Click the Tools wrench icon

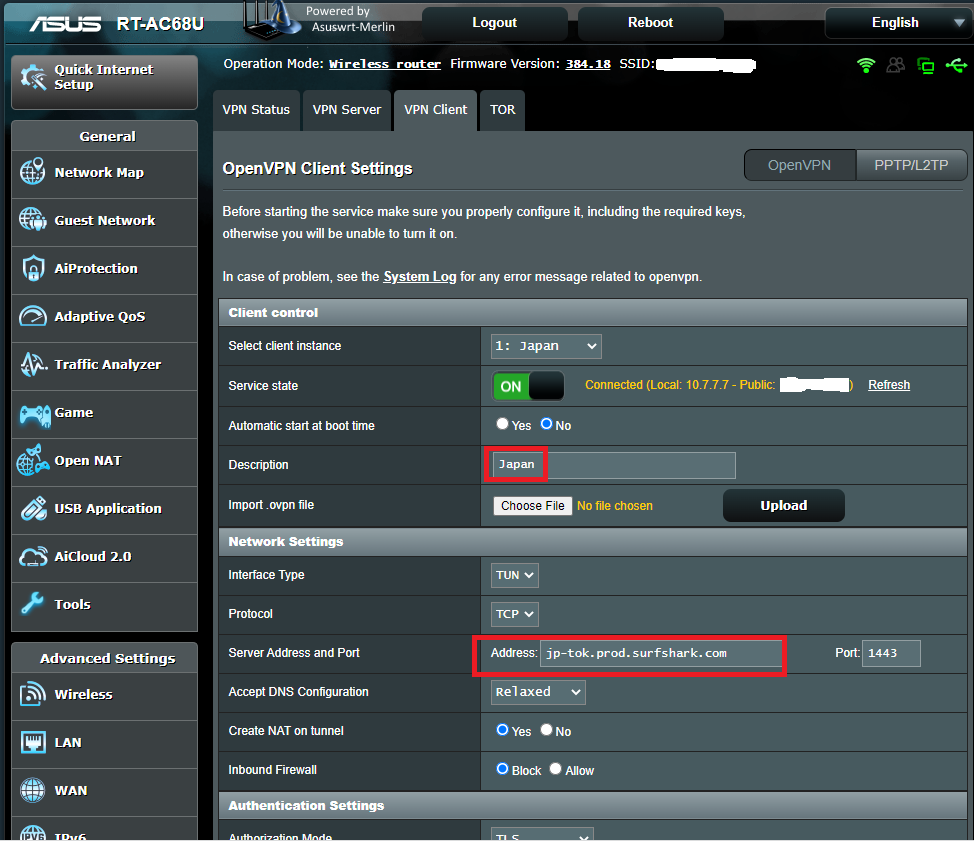[x=32, y=603]
